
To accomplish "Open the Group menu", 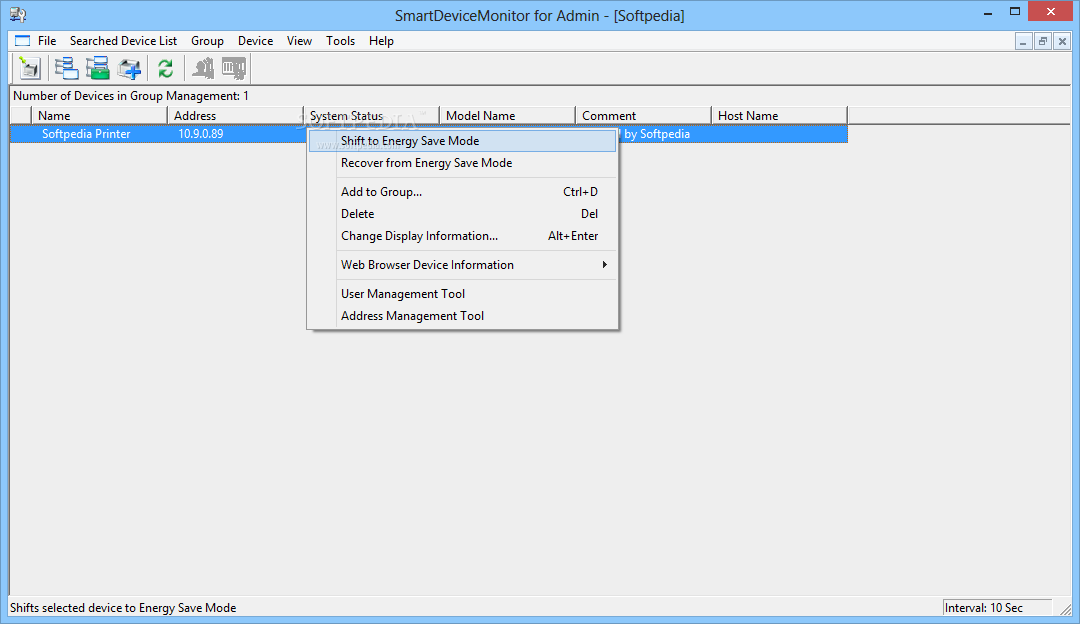I will tap(207, 41).
